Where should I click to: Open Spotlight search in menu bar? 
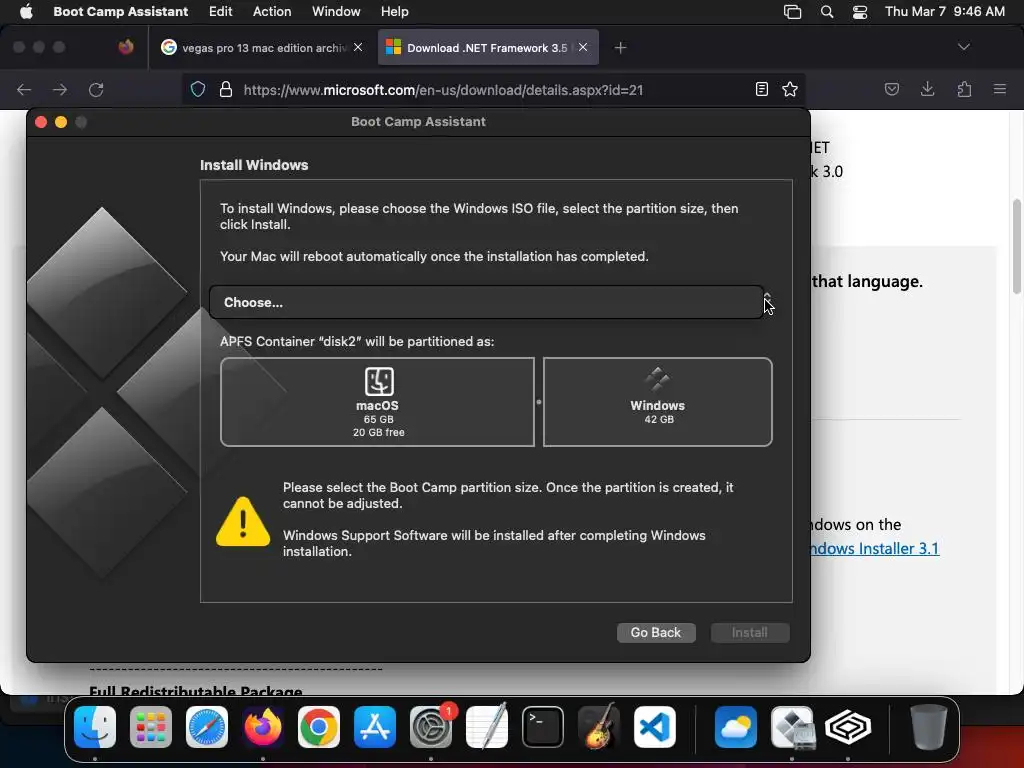click(x=827, y=12)
